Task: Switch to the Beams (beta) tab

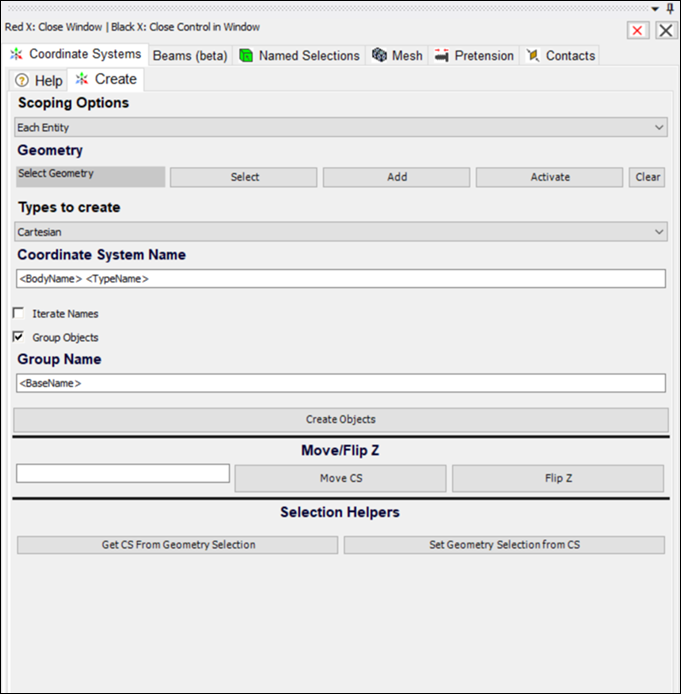Action: (190, 56)
